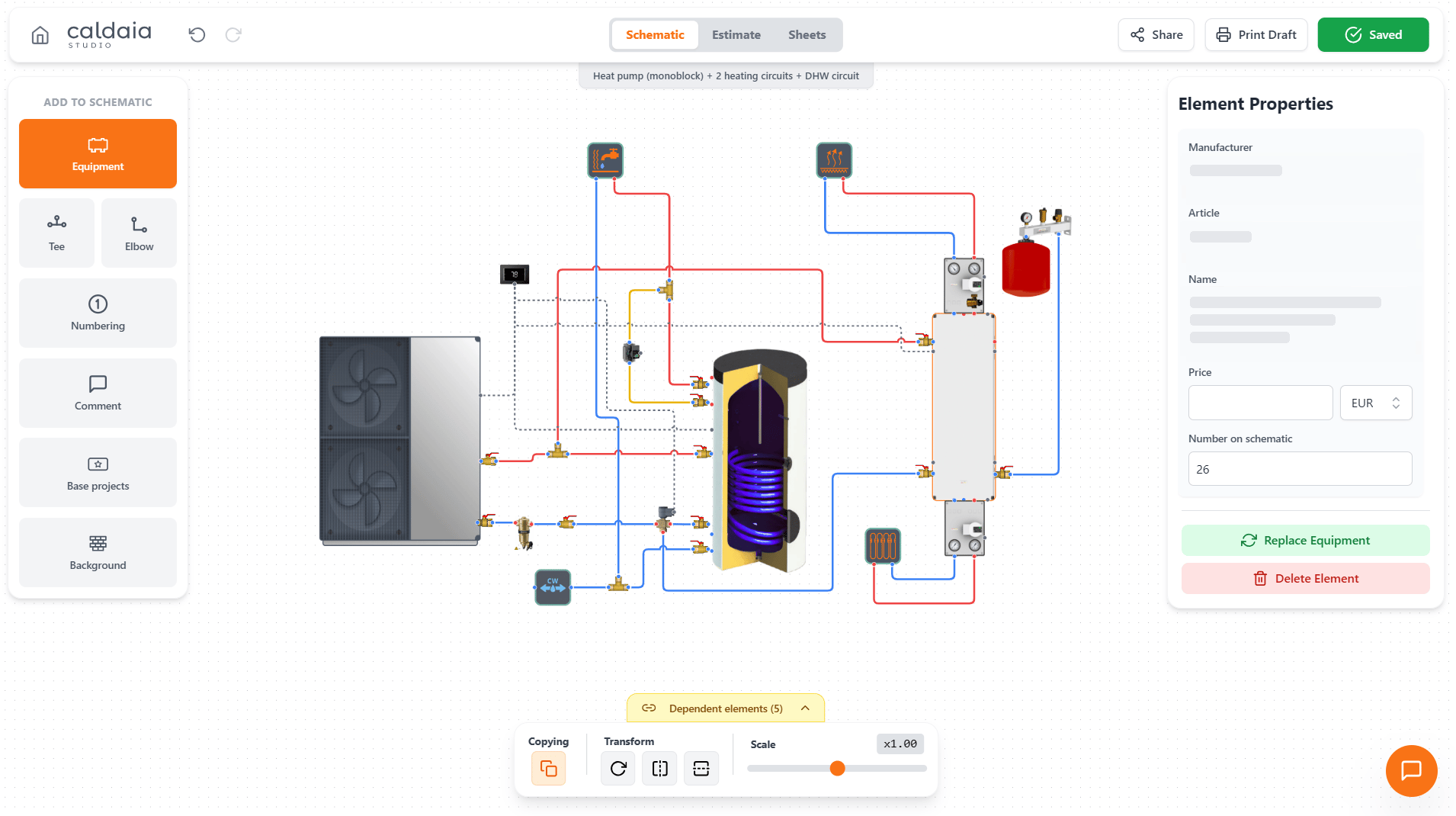The width and height of the screenshot is (1456, 816).
Task: Select the Numbering tool
Action: 98,313
